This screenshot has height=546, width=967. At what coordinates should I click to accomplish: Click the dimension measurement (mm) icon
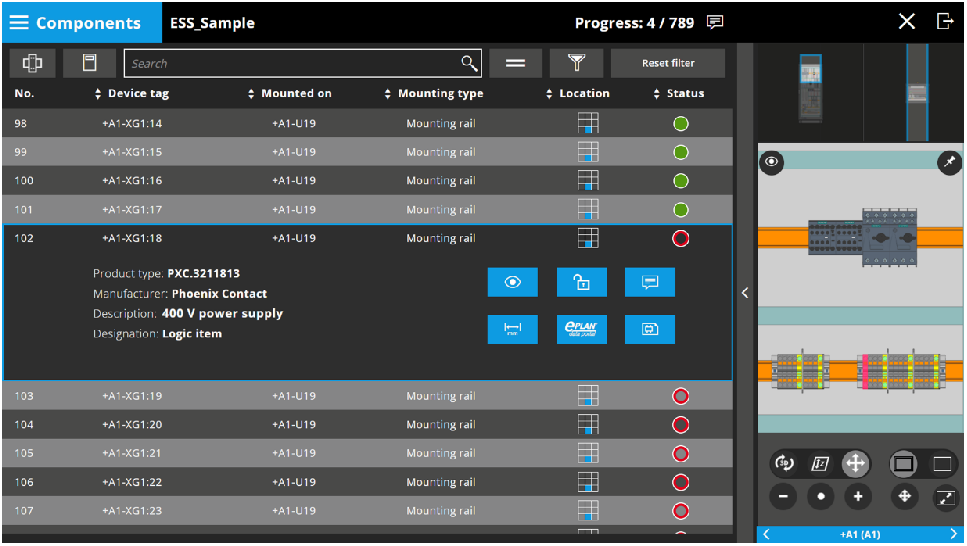point(513,329)
